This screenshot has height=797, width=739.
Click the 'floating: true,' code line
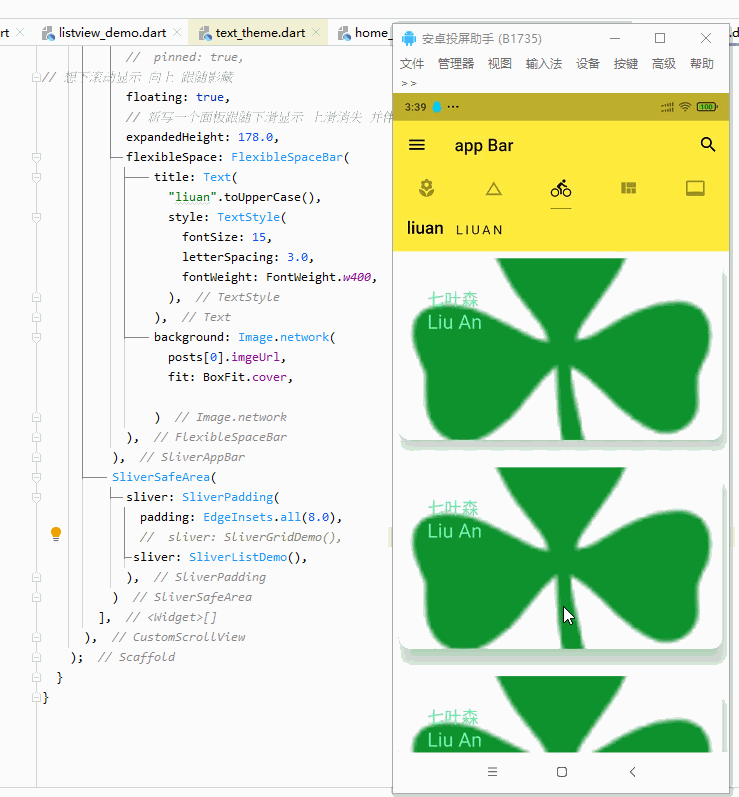point(178,97)
